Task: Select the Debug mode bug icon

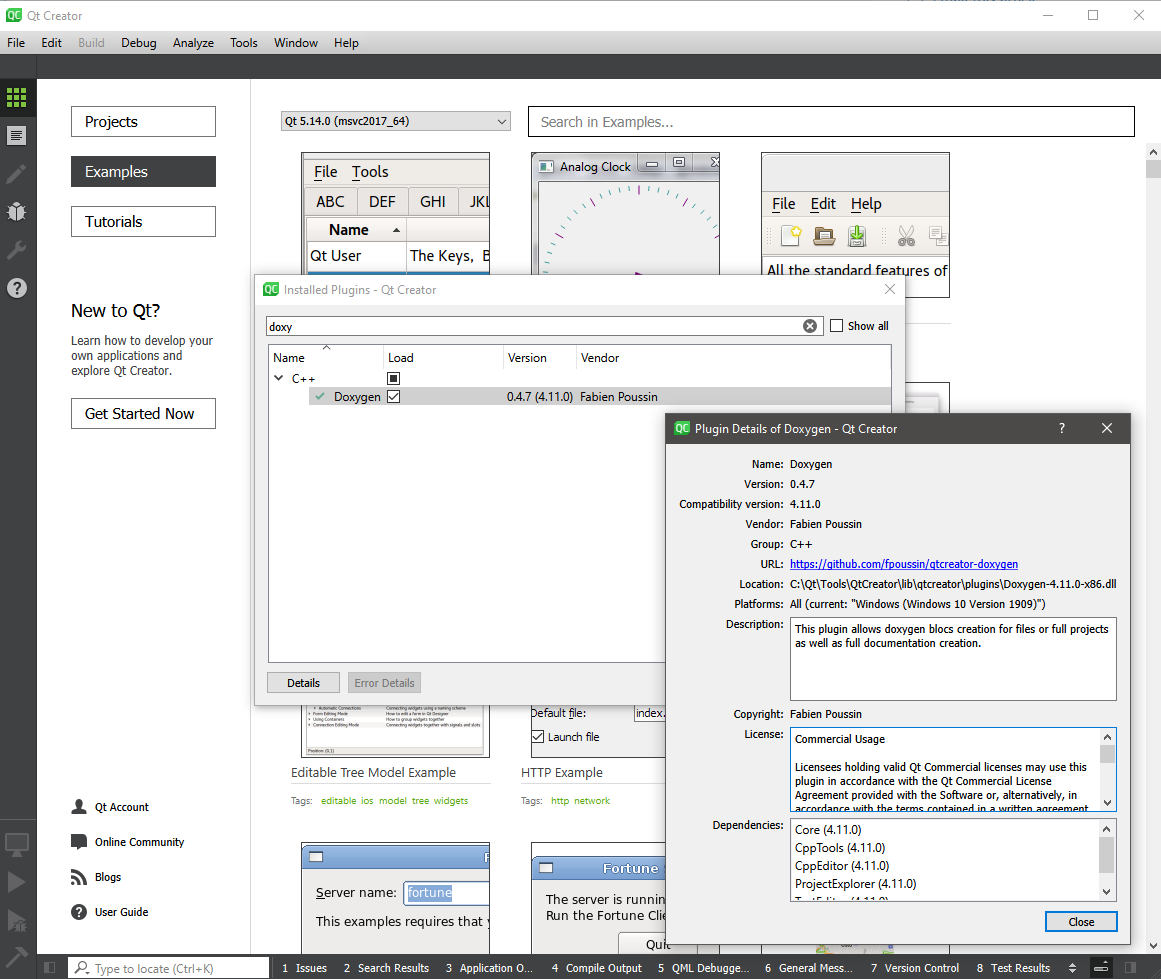Action: pyautogui.click(x=17, y=212)
